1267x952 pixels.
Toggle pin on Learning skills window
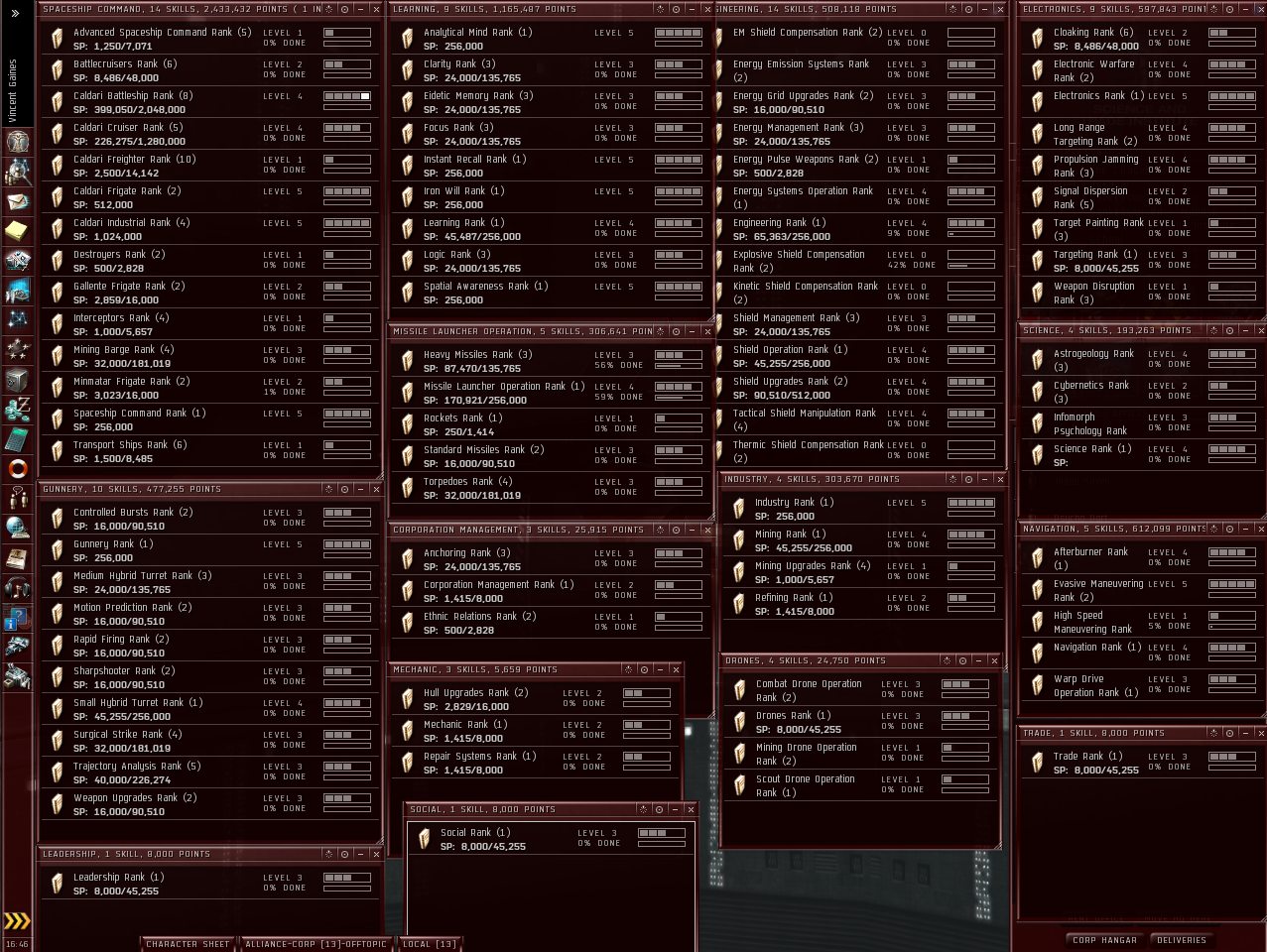(x=676, y=9)
